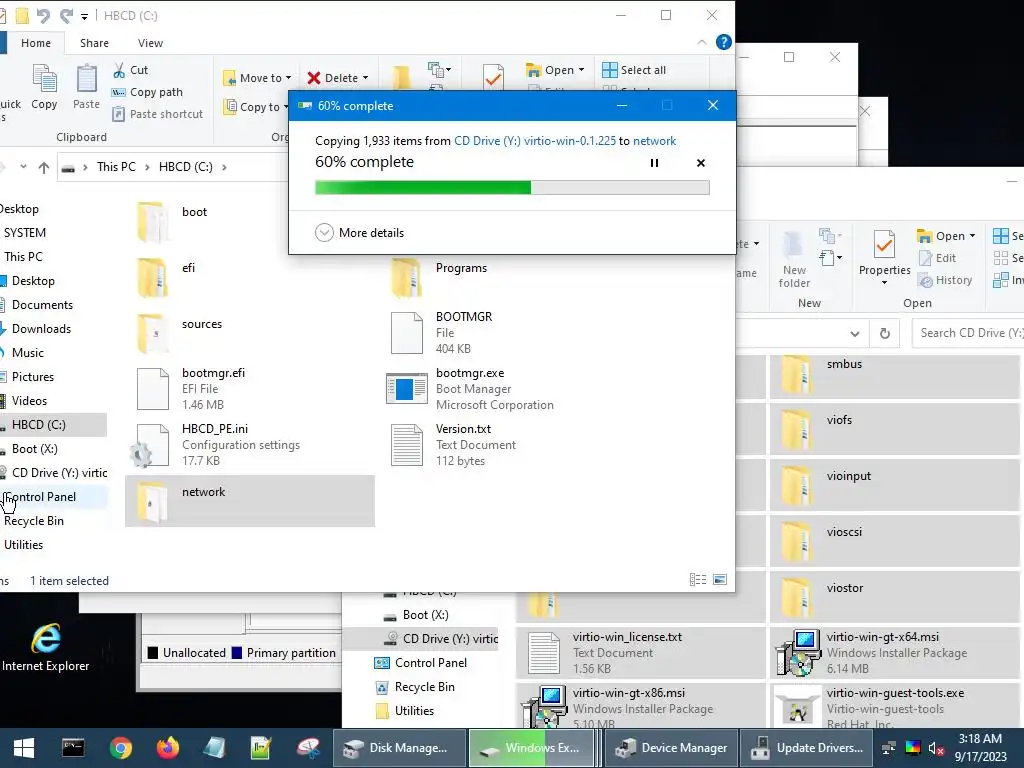Expand address bar dropdown in CD Drive window
1024x768 pixels.
coord(854,334)
